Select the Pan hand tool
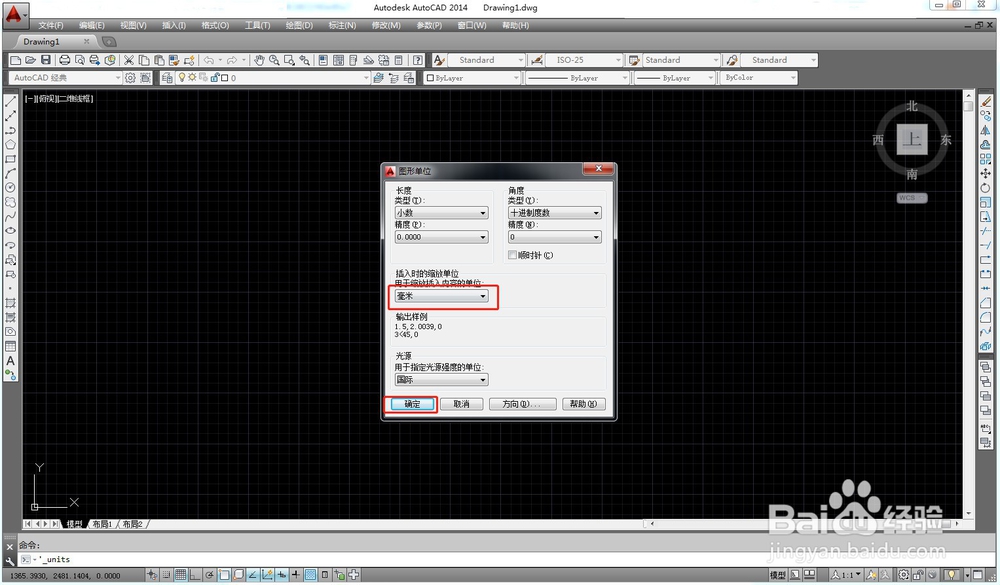The height and width of the screenshot is (585, 1000). pos(259,60)
